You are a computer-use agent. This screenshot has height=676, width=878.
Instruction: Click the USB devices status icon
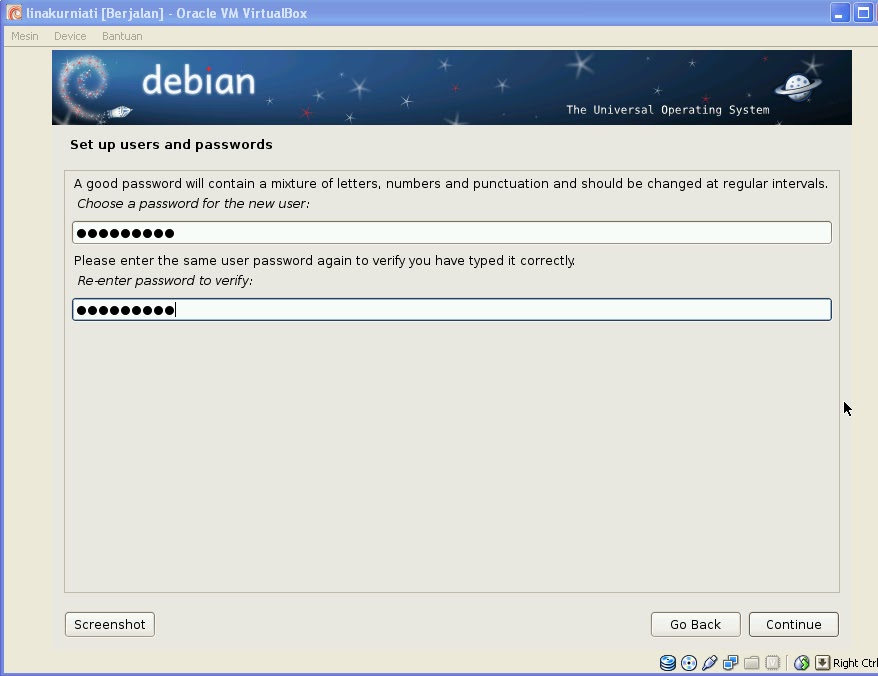tap(709, 663)
